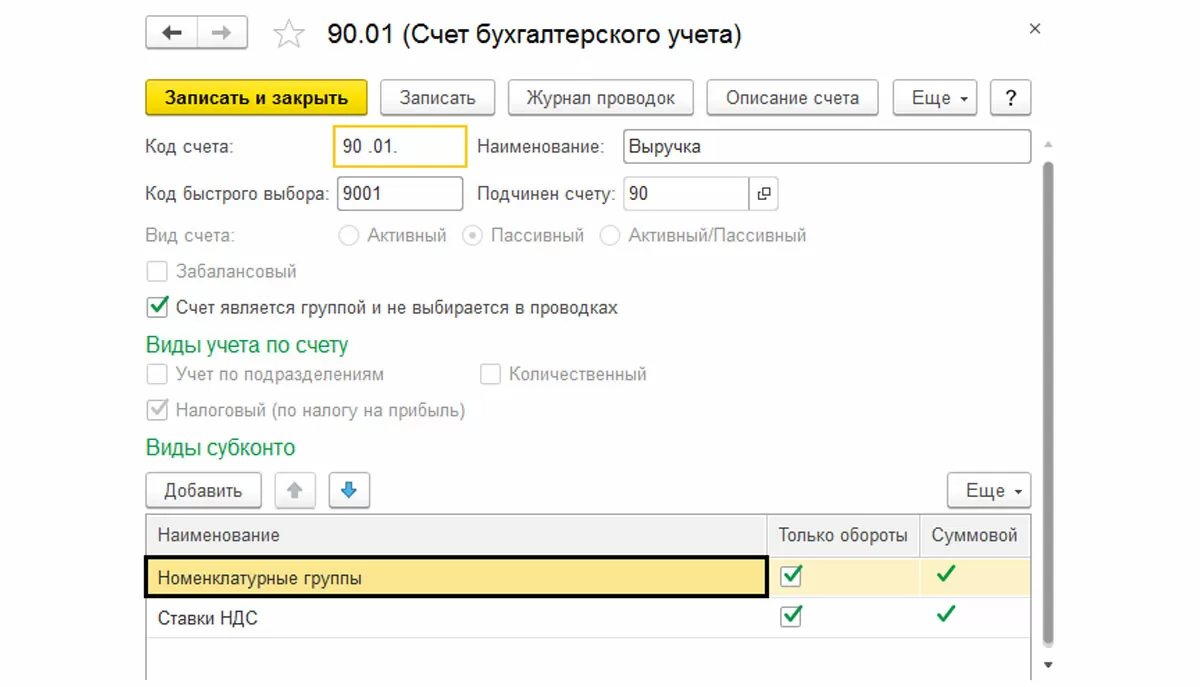Click the Суммовой checkmark for Ставки НДС
The image size is (1200, 687).
coord(945,615)
